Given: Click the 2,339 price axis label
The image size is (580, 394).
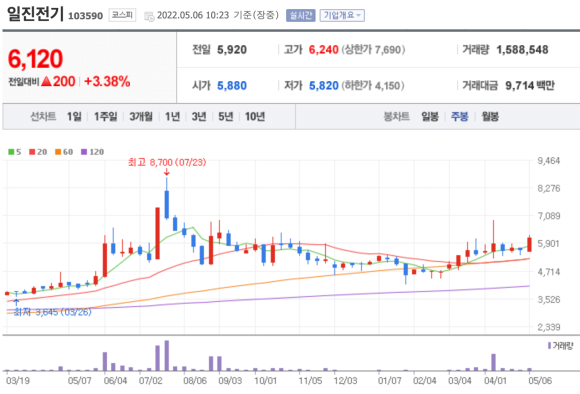Looking at the screenshot, I should click(x=549, y=327).
